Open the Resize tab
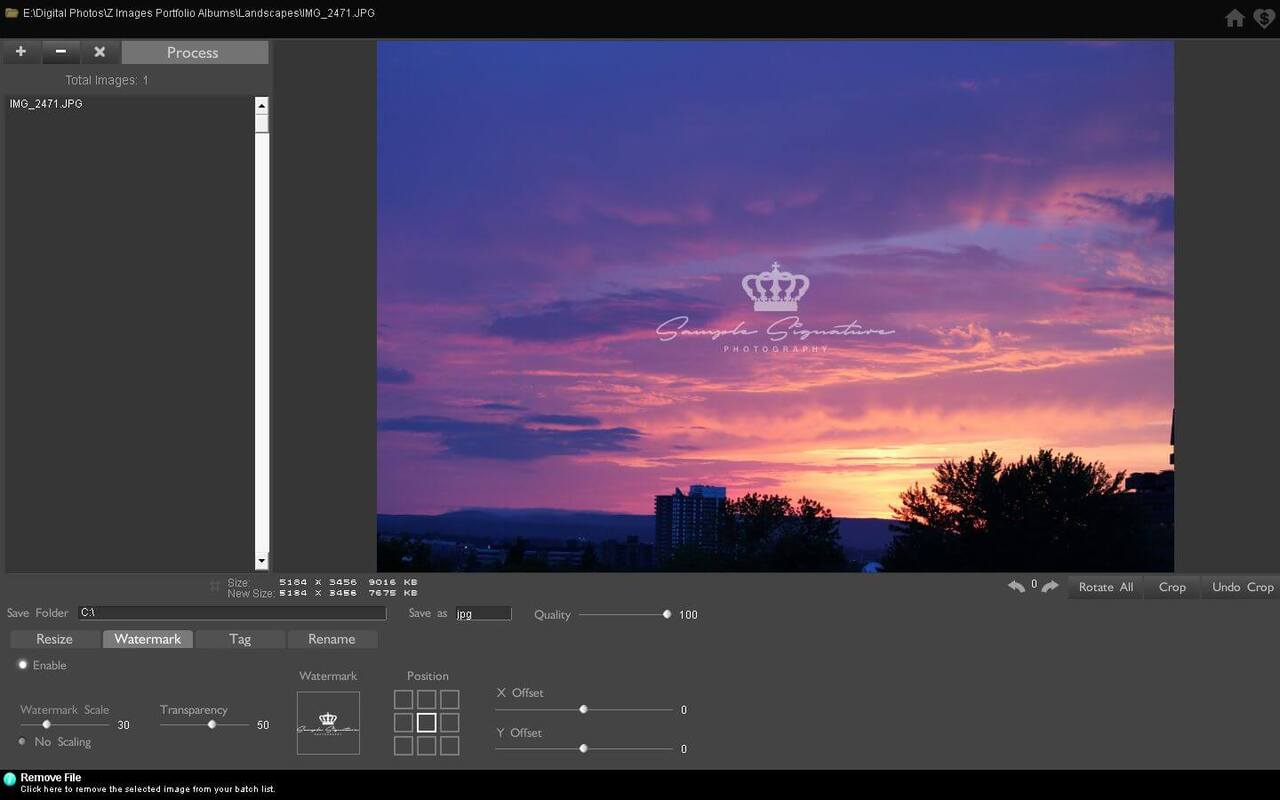The width and height of the screenshot is (1280, 800). click(x=55, y=639)
